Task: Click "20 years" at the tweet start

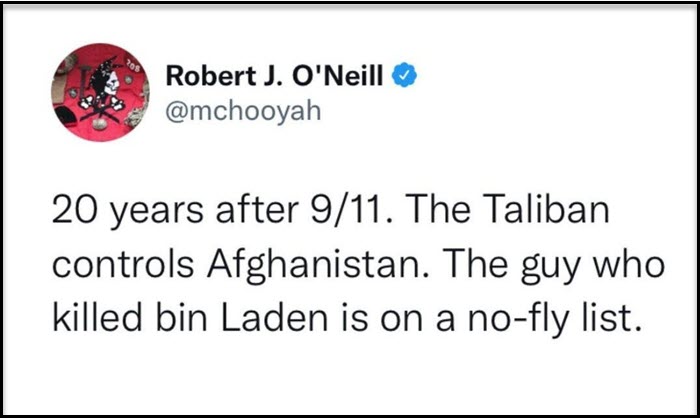Action: click(x=128, y=211)
